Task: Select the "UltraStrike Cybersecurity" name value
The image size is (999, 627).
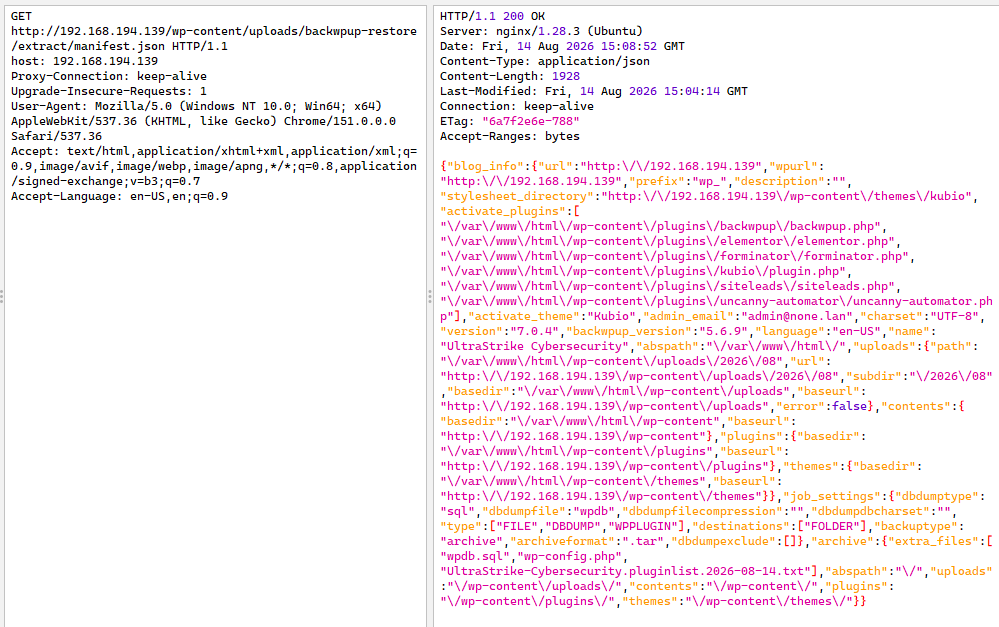Action: tap(534, 346)
